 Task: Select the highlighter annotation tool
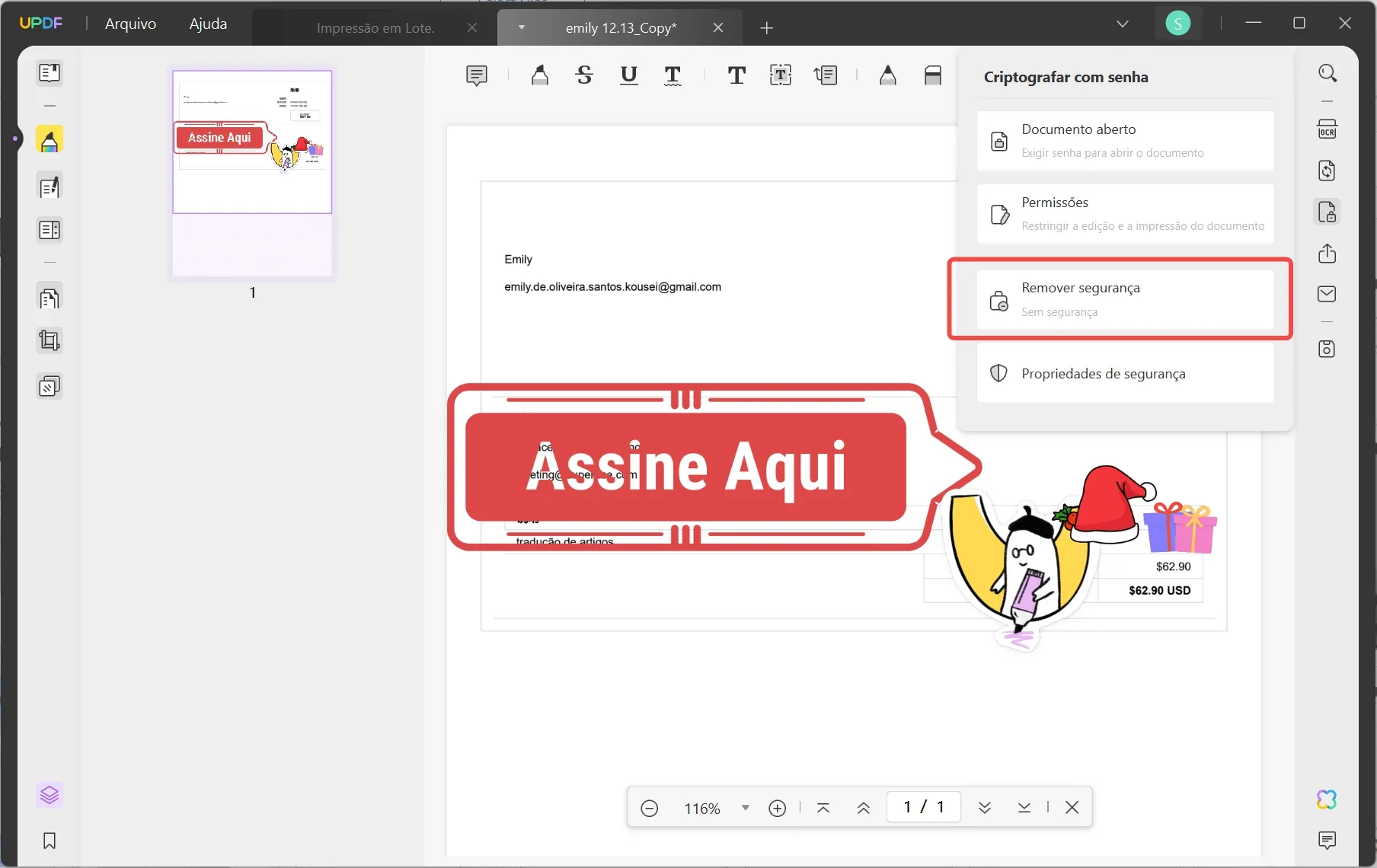(x=540, y=75)
